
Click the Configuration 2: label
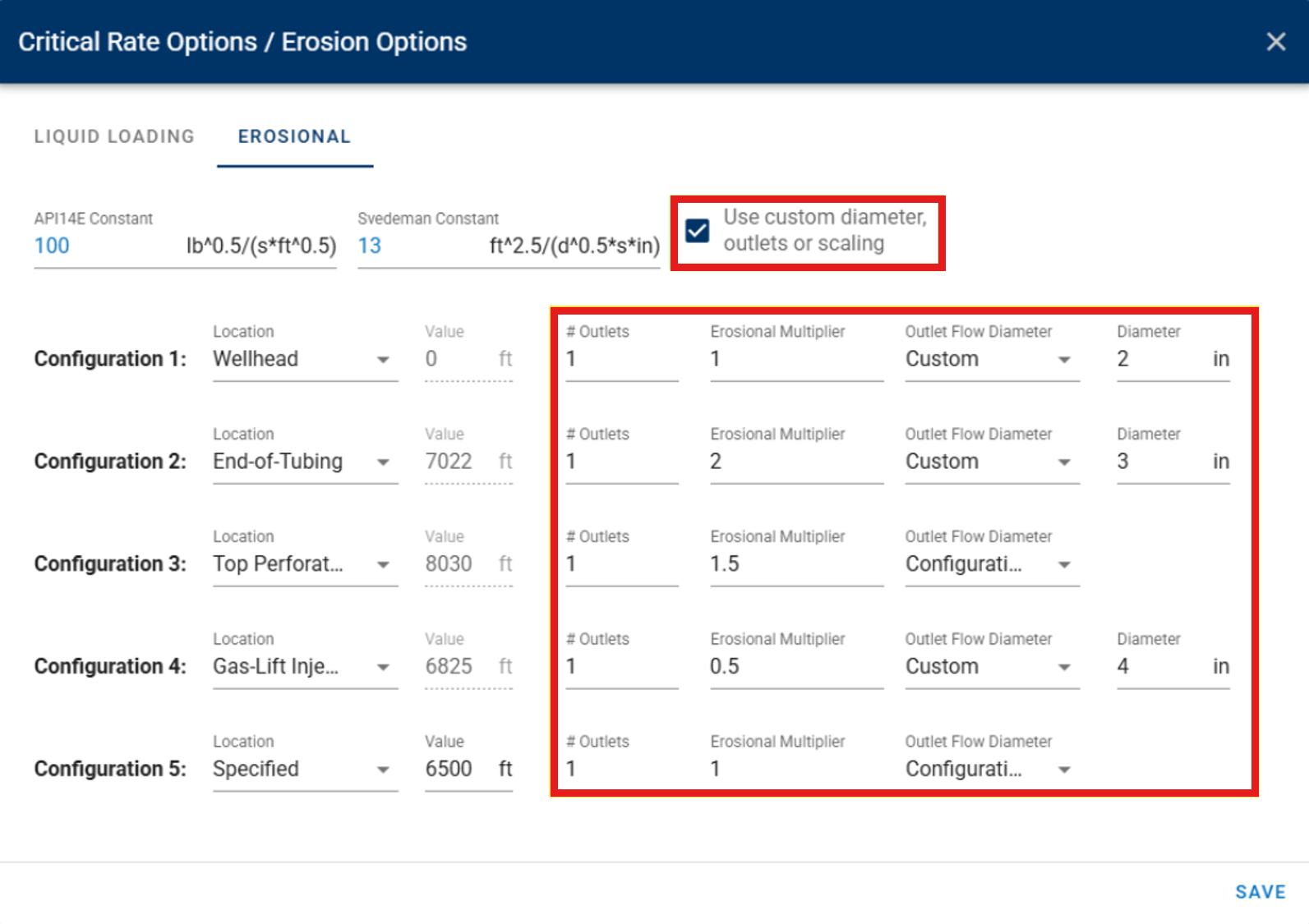(110, 462)
